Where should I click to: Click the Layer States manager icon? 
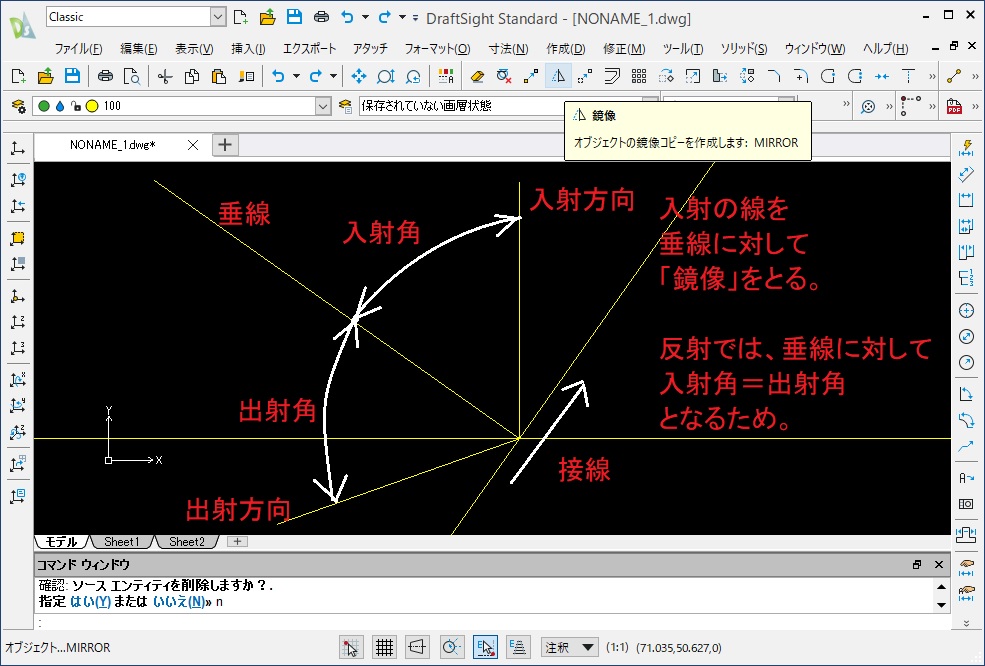click(346, 106)
